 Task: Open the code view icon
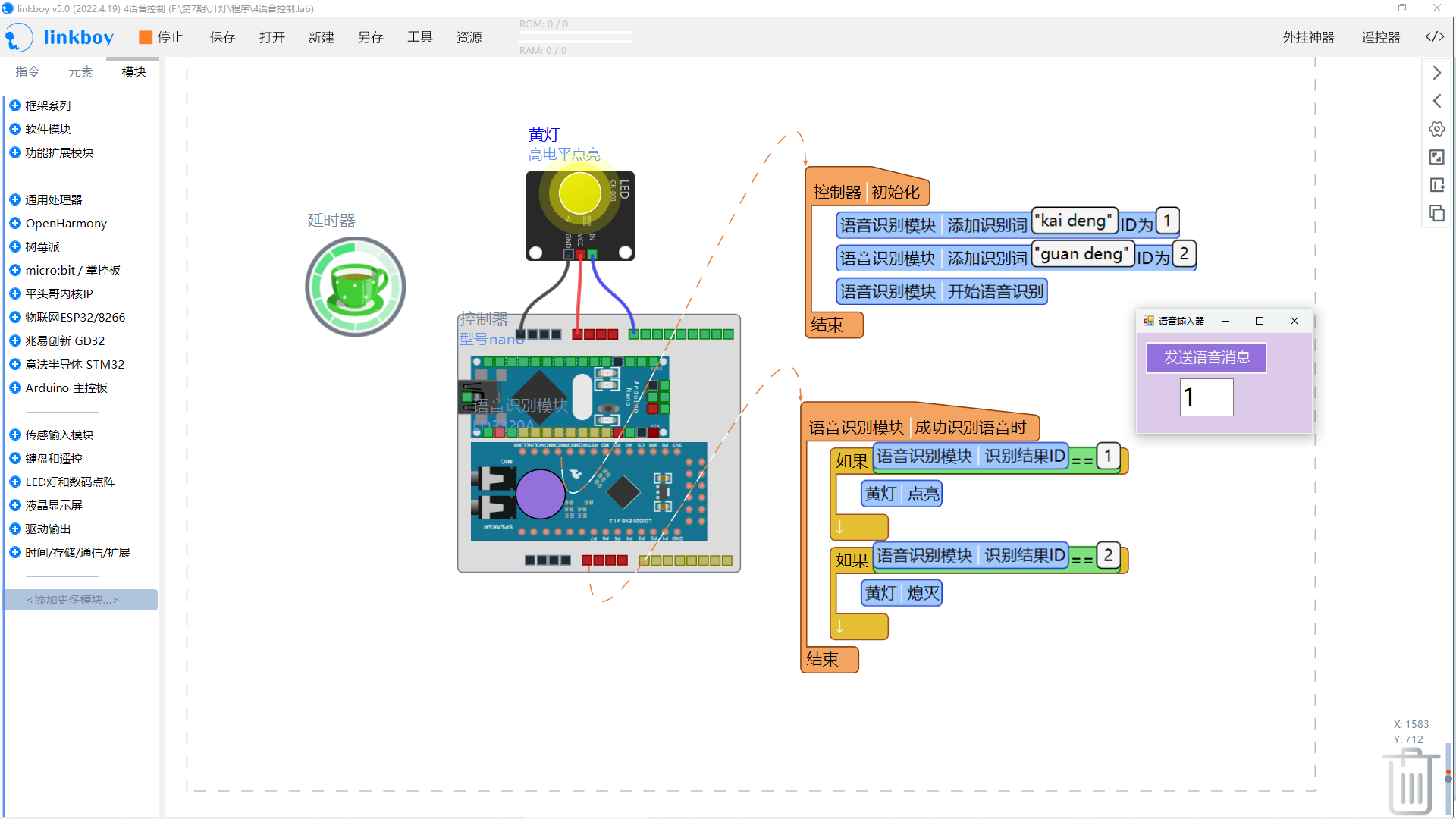pyautogui.click(x=1434, y=37)
